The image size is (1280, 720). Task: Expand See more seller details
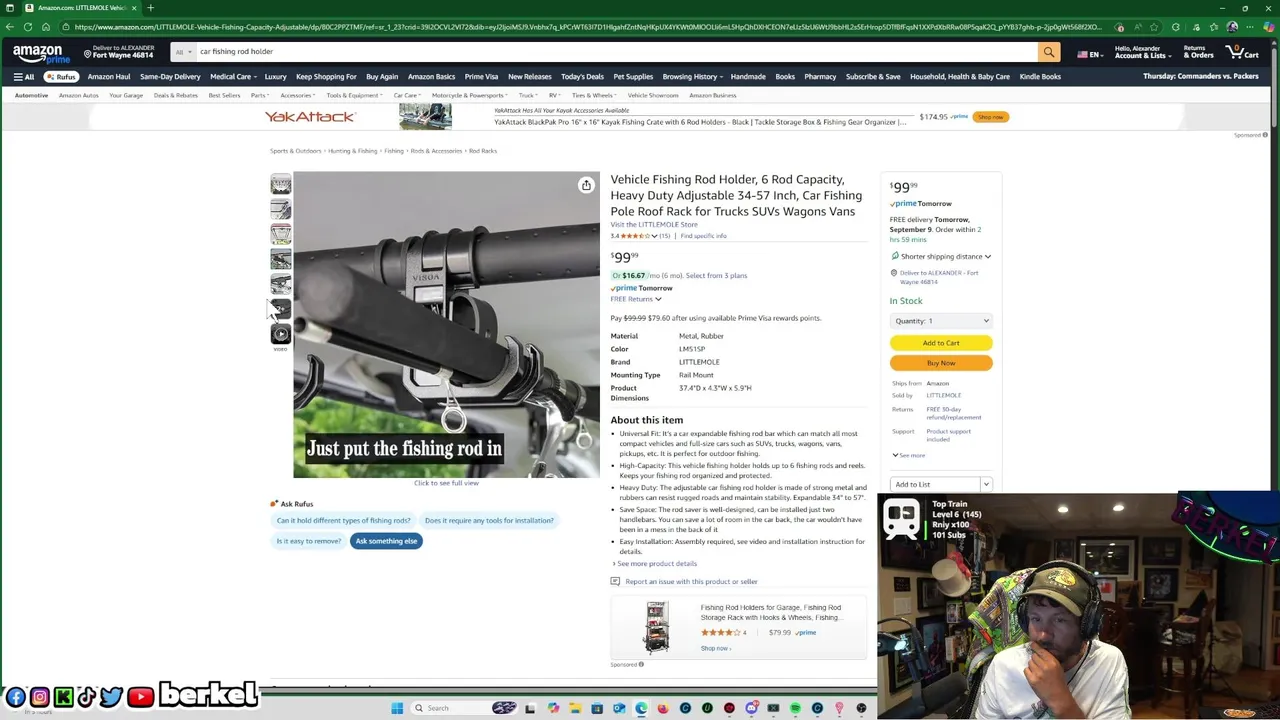click(x=909, y=455)
